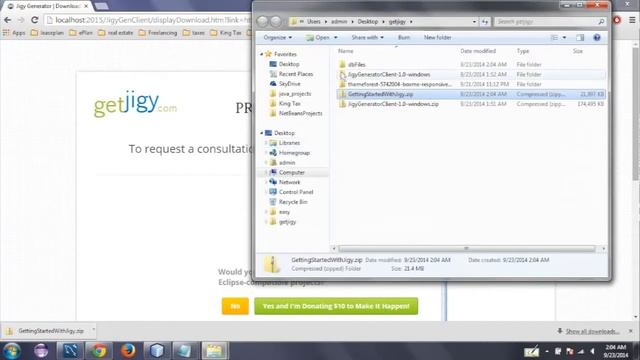
Task: Open Chrome hamburger menu icon
Action: click(632, 20)
